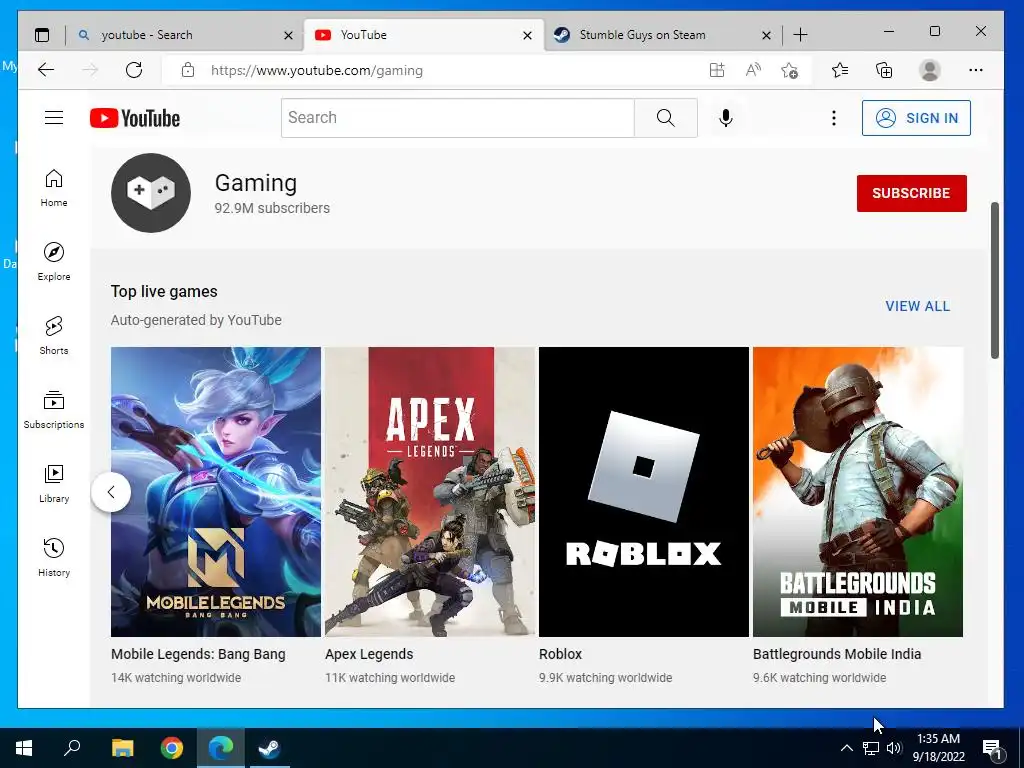This screenshot has height=768, width=1024.
Task: Open History in the sidebar
Action: coord(54,557)
